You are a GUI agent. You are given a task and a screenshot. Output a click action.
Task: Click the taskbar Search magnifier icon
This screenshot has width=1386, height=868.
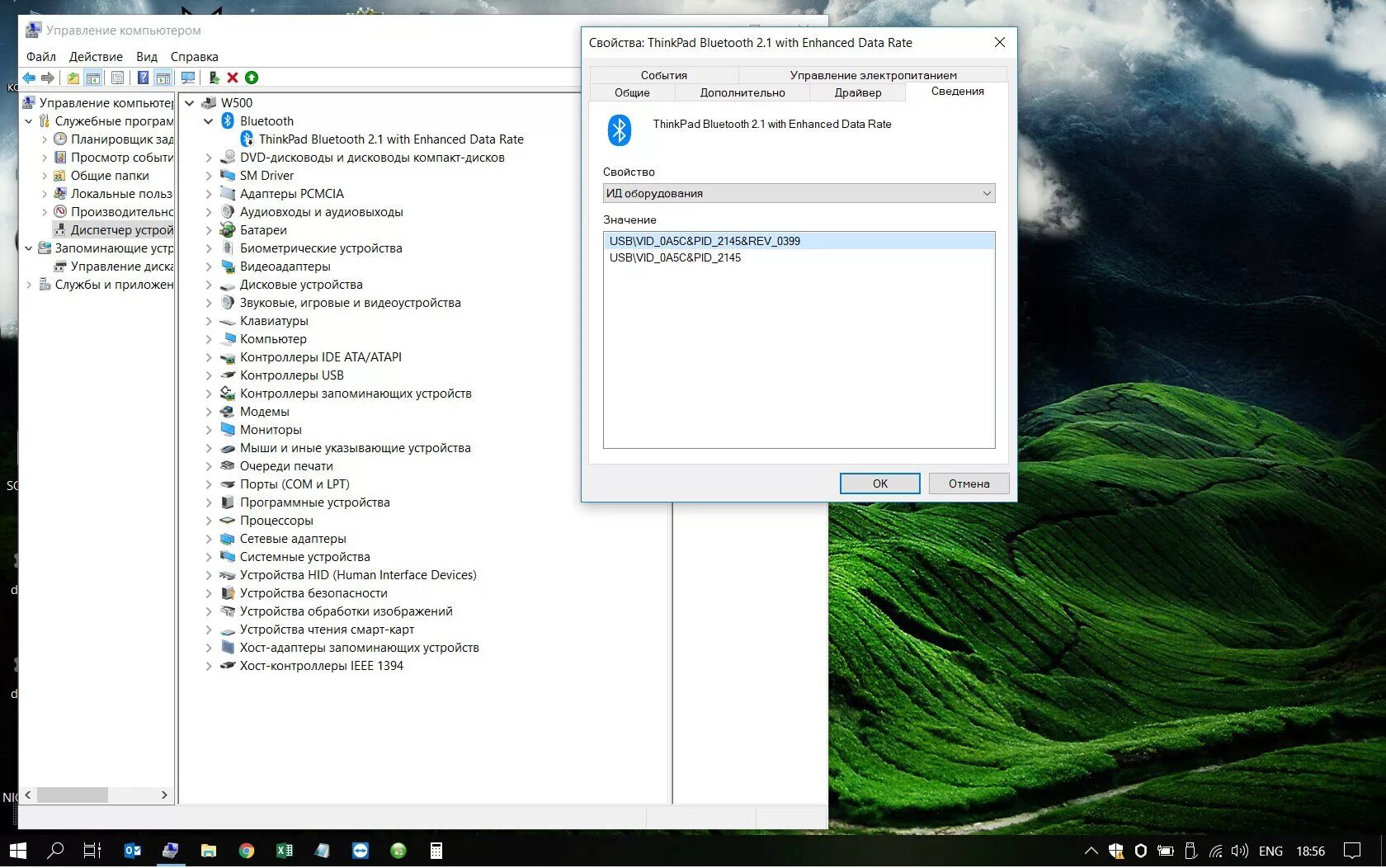pyautogui.click(x=55, y=851)
